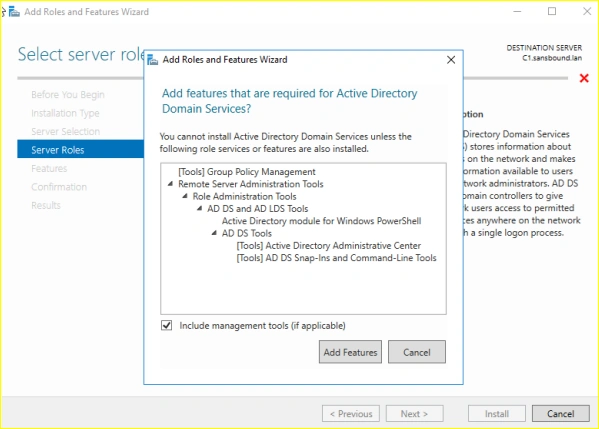Maximize the main wizard window

click(552, 11)
